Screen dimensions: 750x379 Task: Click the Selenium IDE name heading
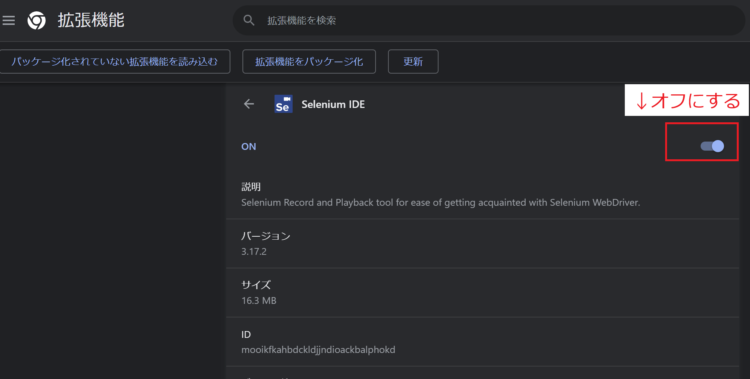click(333, 104)
